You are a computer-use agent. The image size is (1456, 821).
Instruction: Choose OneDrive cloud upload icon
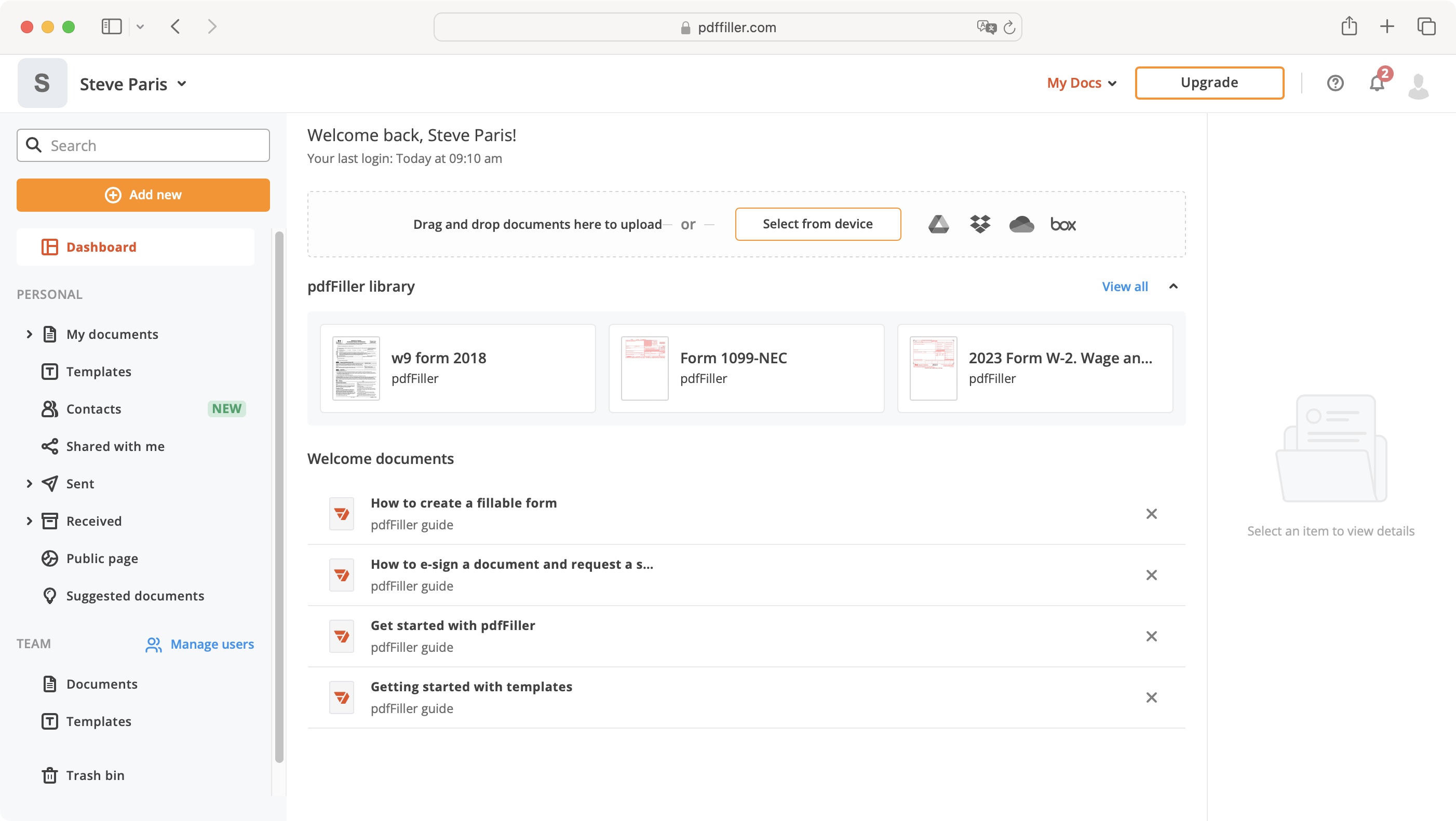[x=1021, y=224]
